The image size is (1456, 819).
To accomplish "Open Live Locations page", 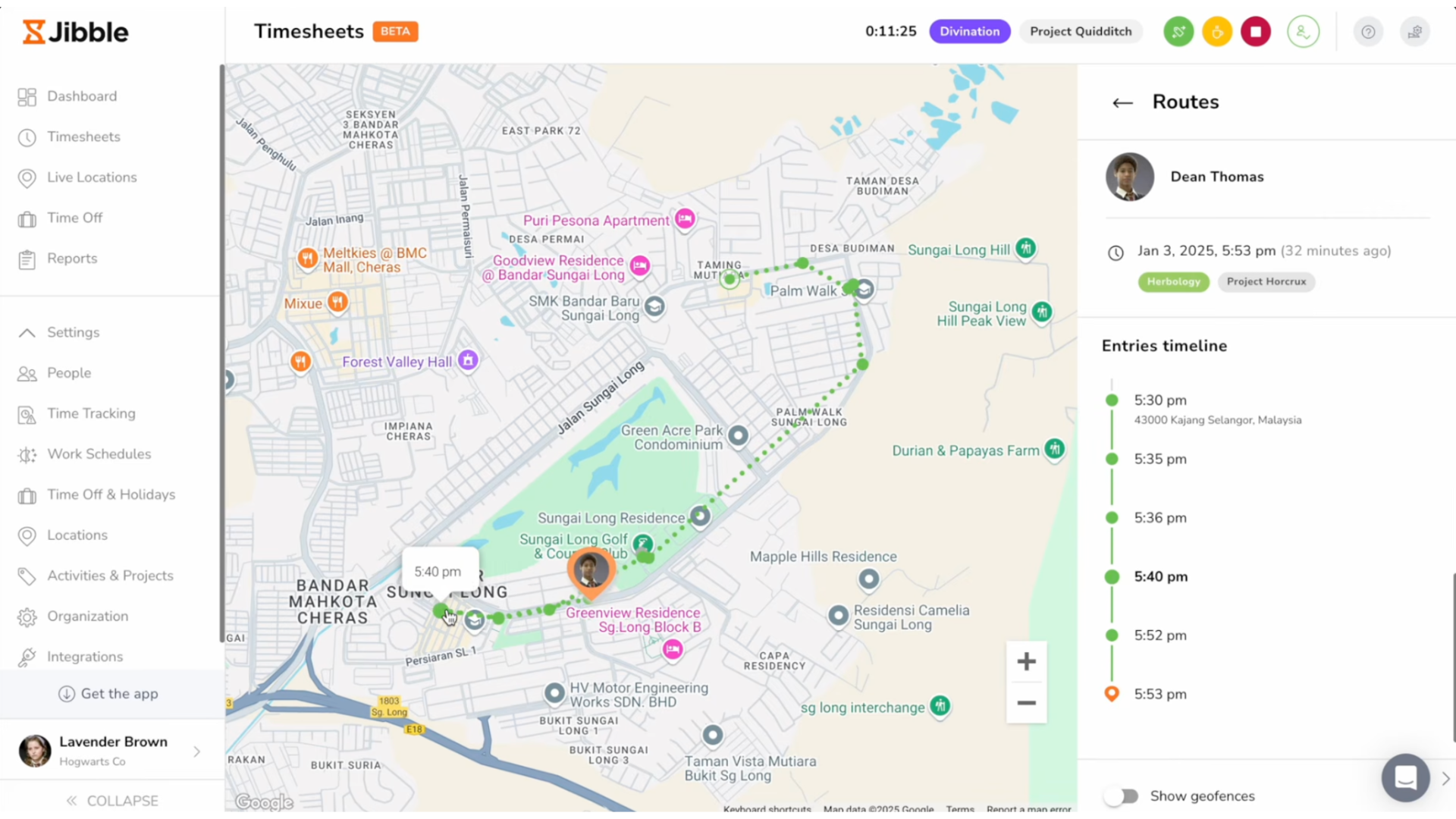I will coord(92,177).
